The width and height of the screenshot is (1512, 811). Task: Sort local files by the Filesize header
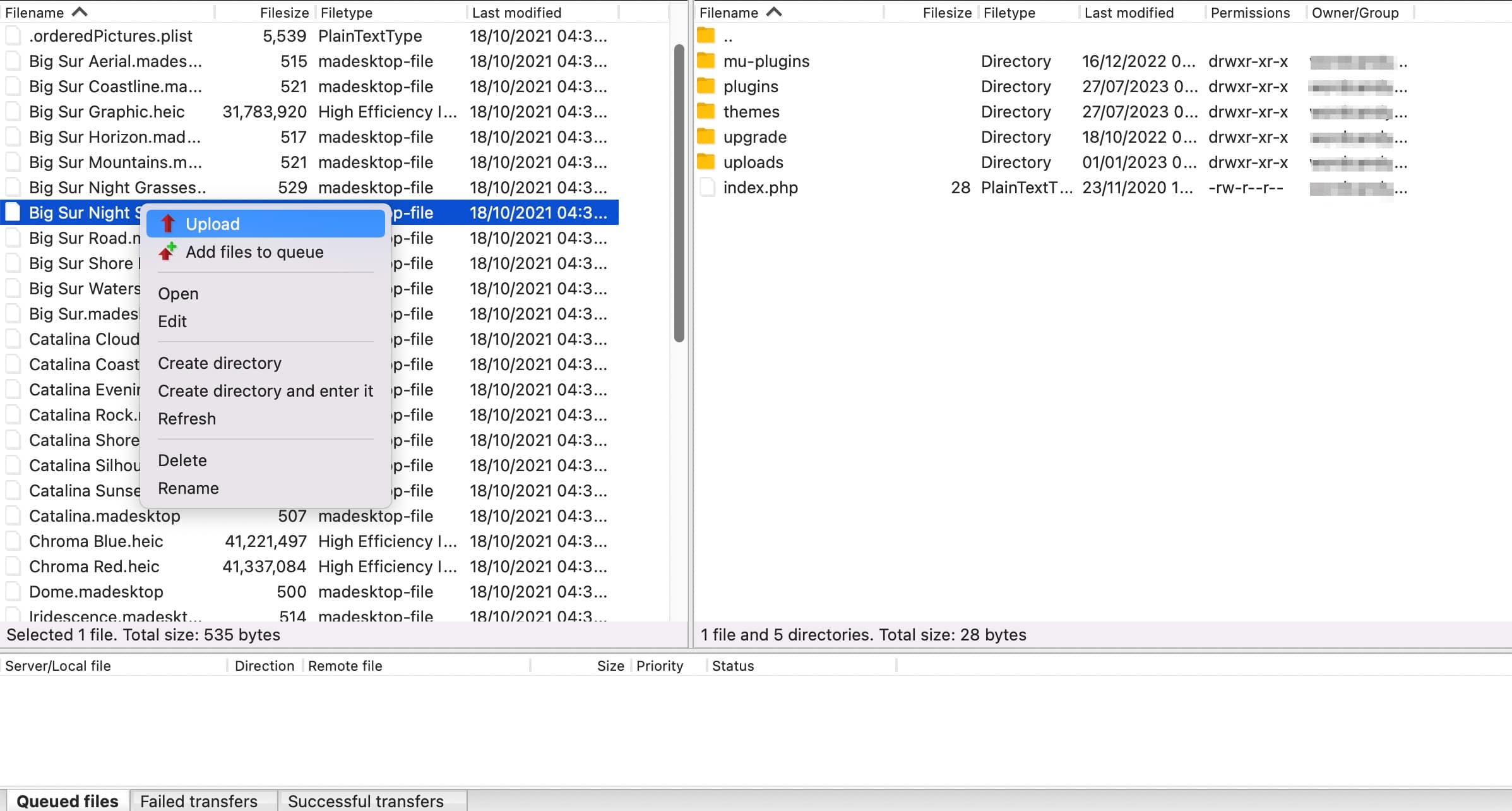coord(283,11)
